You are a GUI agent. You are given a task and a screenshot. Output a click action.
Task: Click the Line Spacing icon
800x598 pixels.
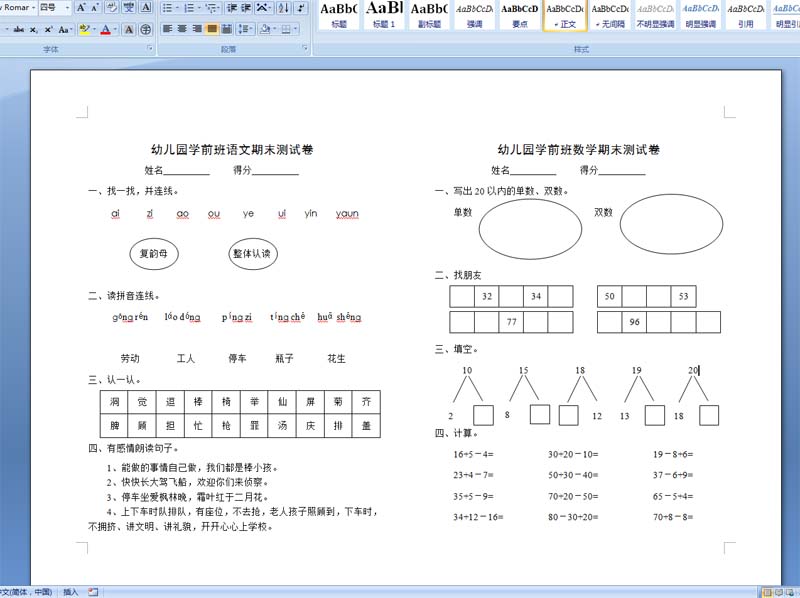pyautogui.click(x=245, y=29)
